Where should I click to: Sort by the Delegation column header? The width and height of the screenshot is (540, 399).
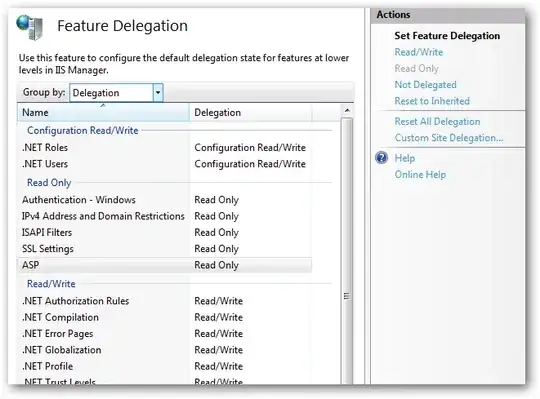250,113
